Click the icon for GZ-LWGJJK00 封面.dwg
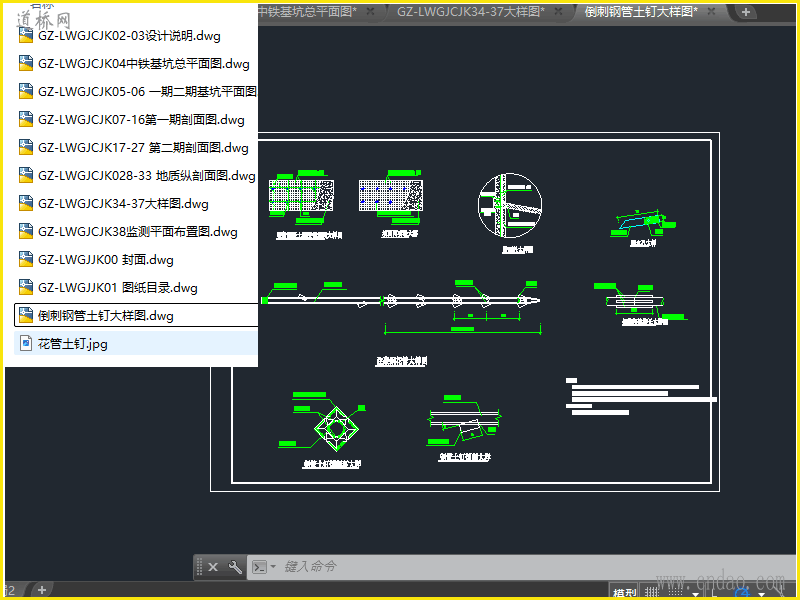 pos(26,260)
